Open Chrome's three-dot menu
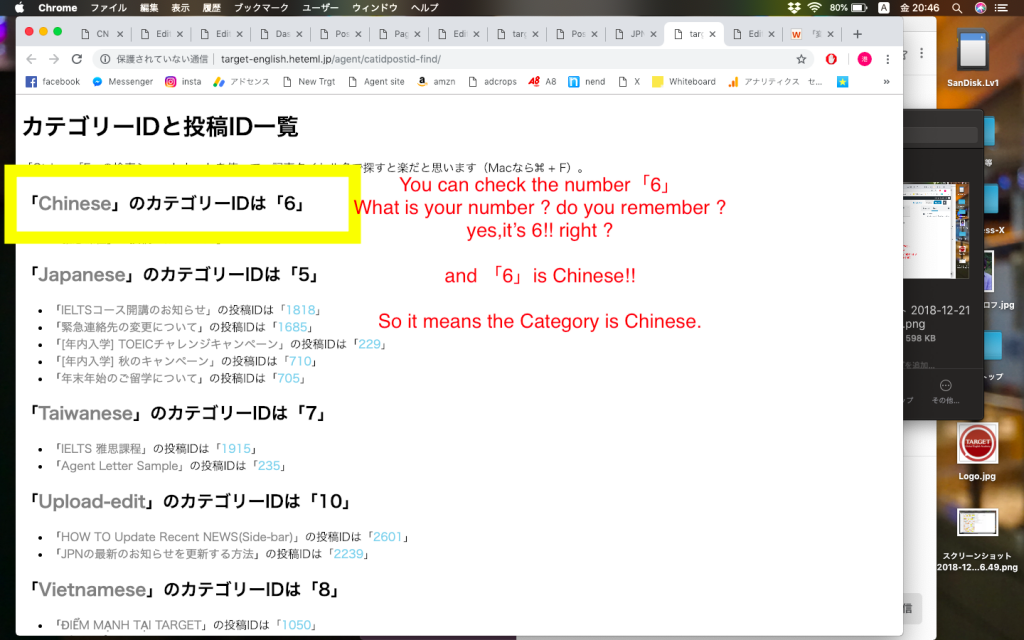The height and width of the screenshot is (640, 1024). (888, 59)
